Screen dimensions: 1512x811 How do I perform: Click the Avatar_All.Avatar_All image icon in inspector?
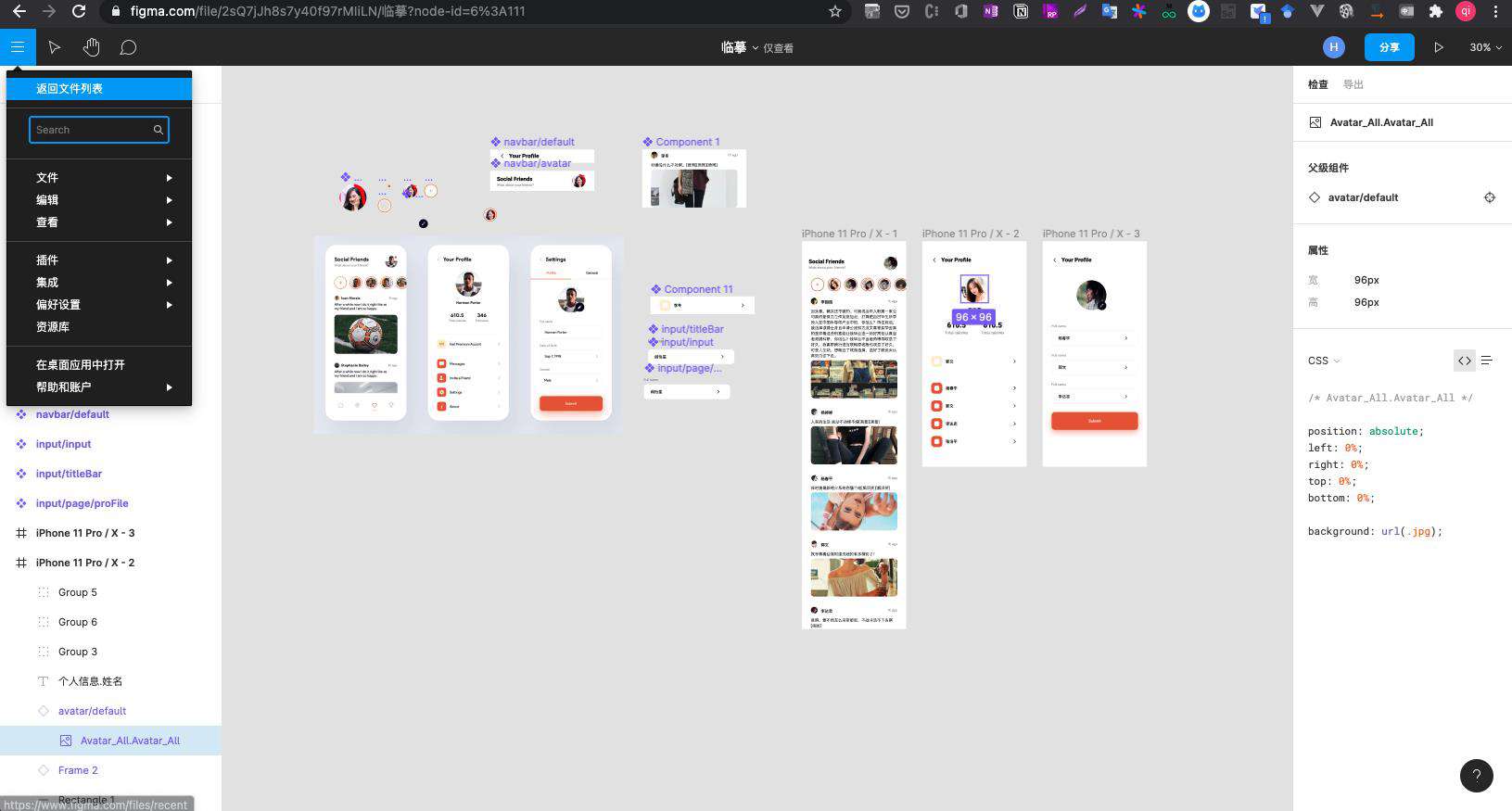(1315, 122)
